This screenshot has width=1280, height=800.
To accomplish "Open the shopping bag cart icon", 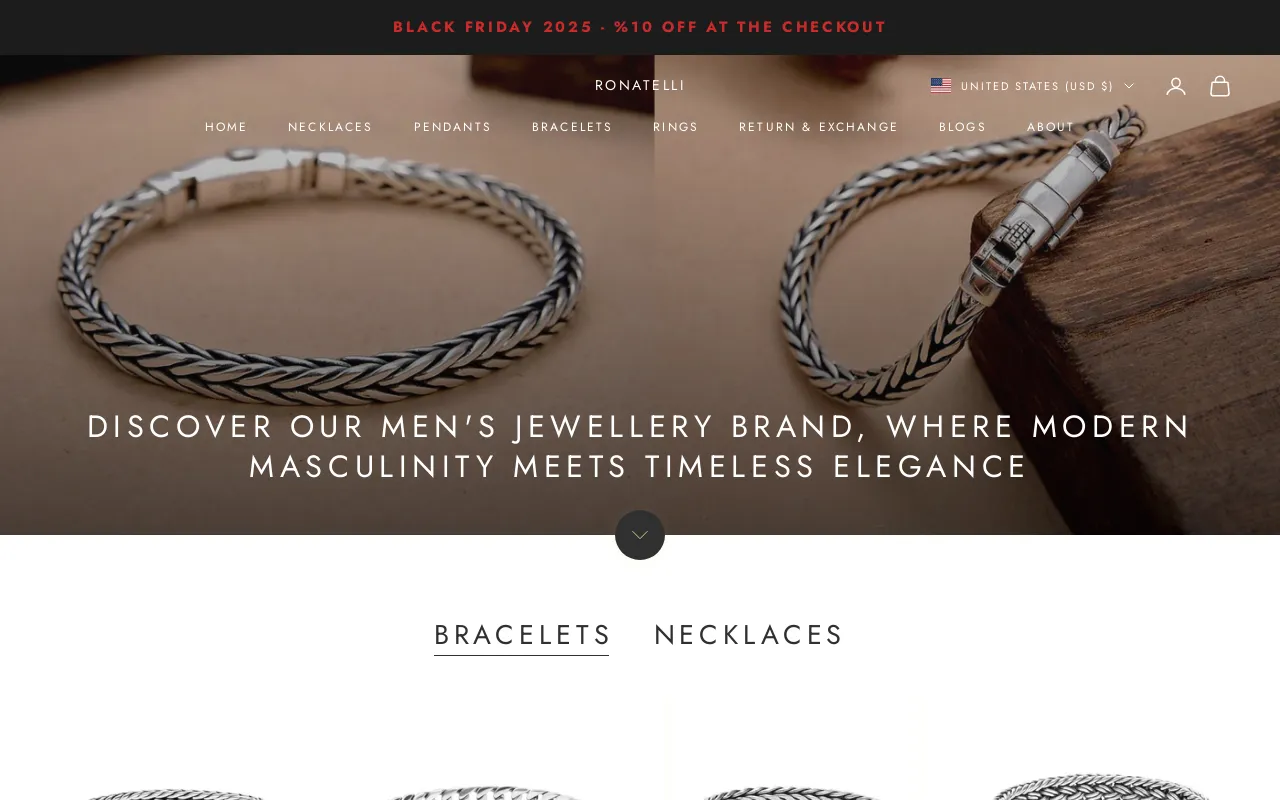I will [x=1220, y=86].
